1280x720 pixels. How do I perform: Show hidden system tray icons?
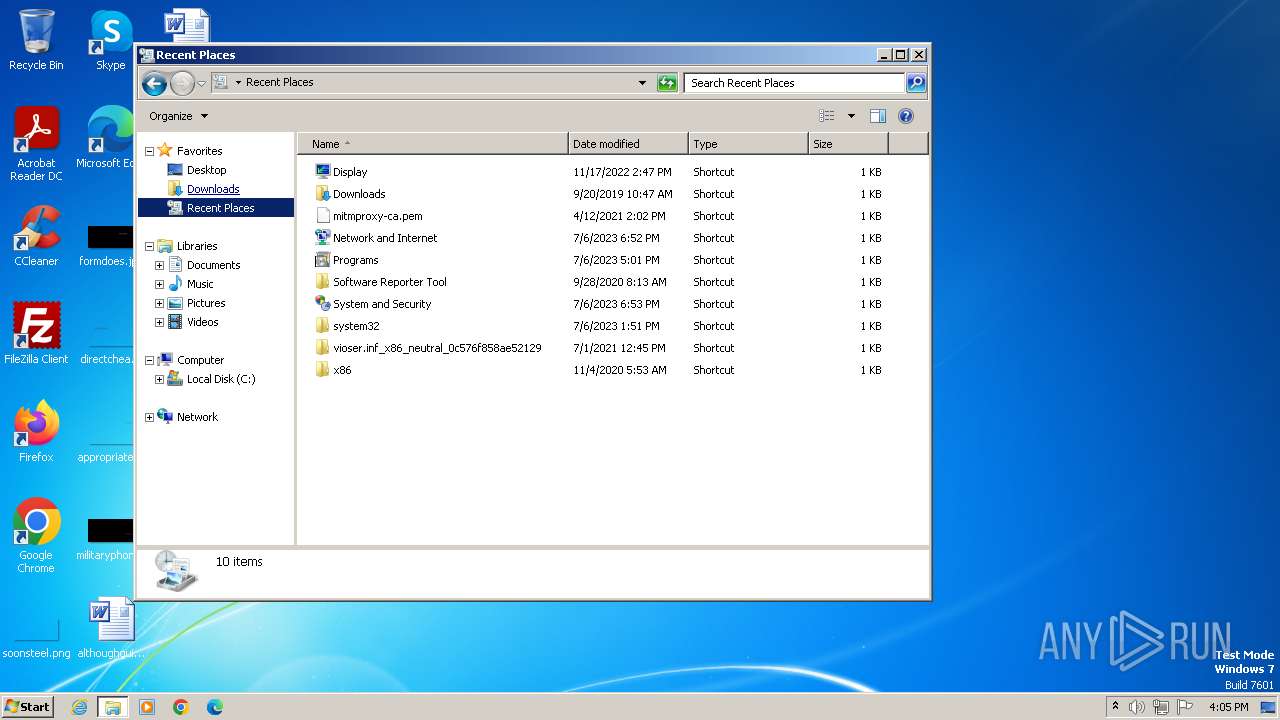[x=1115, y=707]
